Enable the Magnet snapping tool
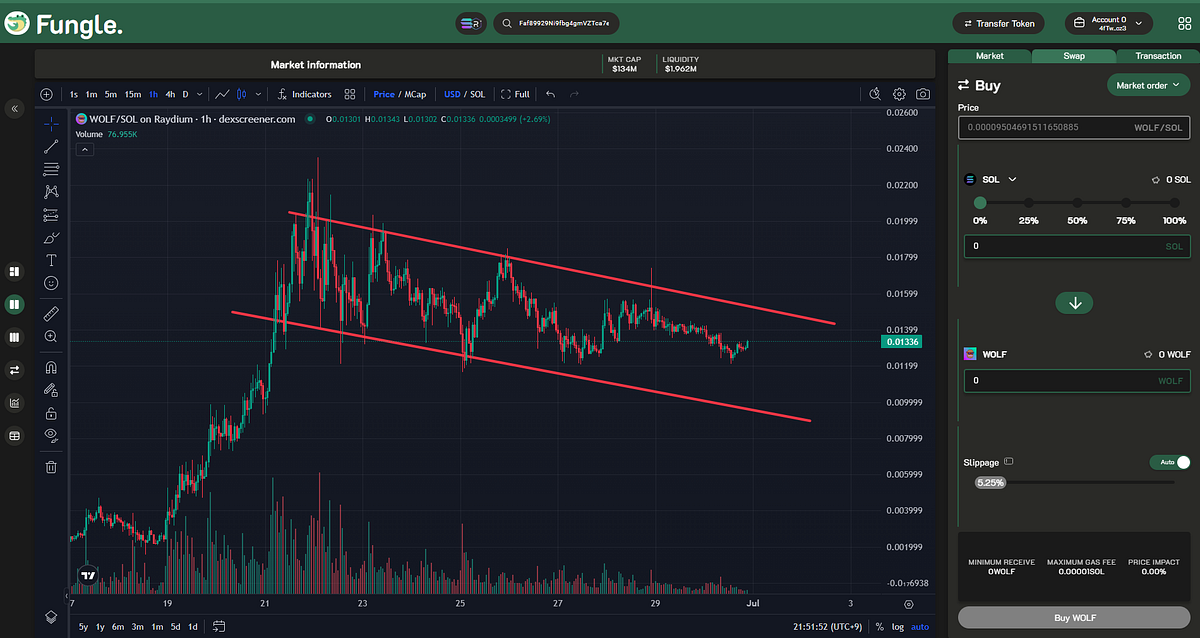 52,366
